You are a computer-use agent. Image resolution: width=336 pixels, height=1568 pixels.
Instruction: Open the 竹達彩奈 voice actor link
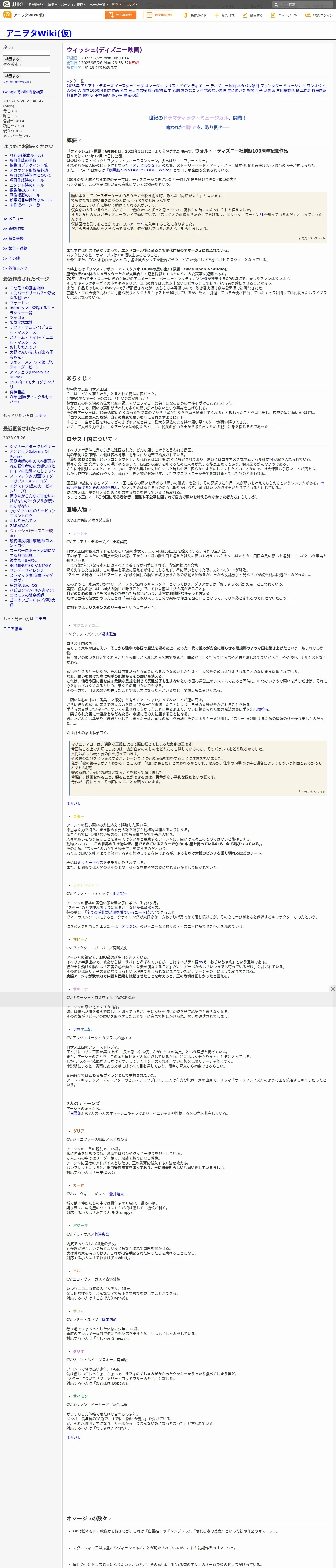pyautogui.click(x=102, y=1235)
